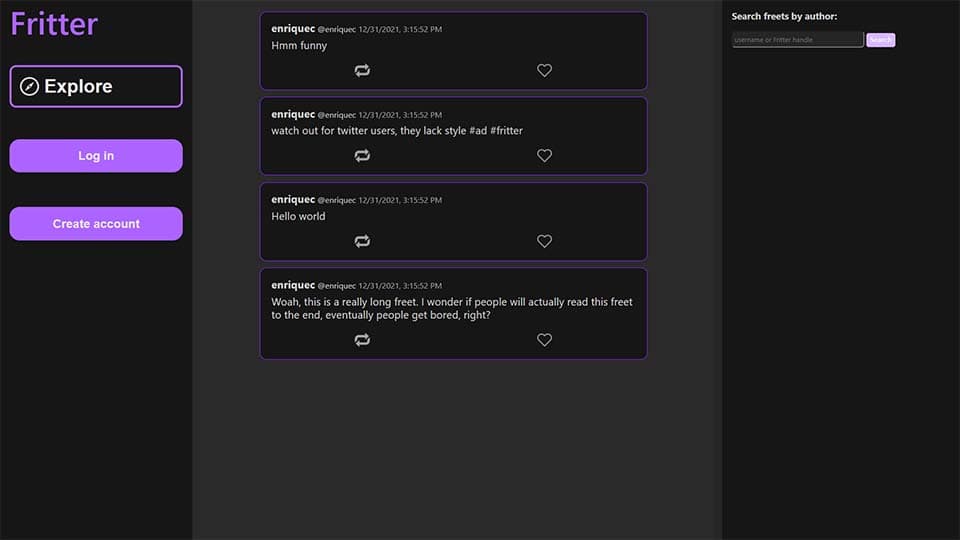960x540 pixels.
Task: Click the timestamp on the "Hmm funny" freet
Action: tap(400, 30)
